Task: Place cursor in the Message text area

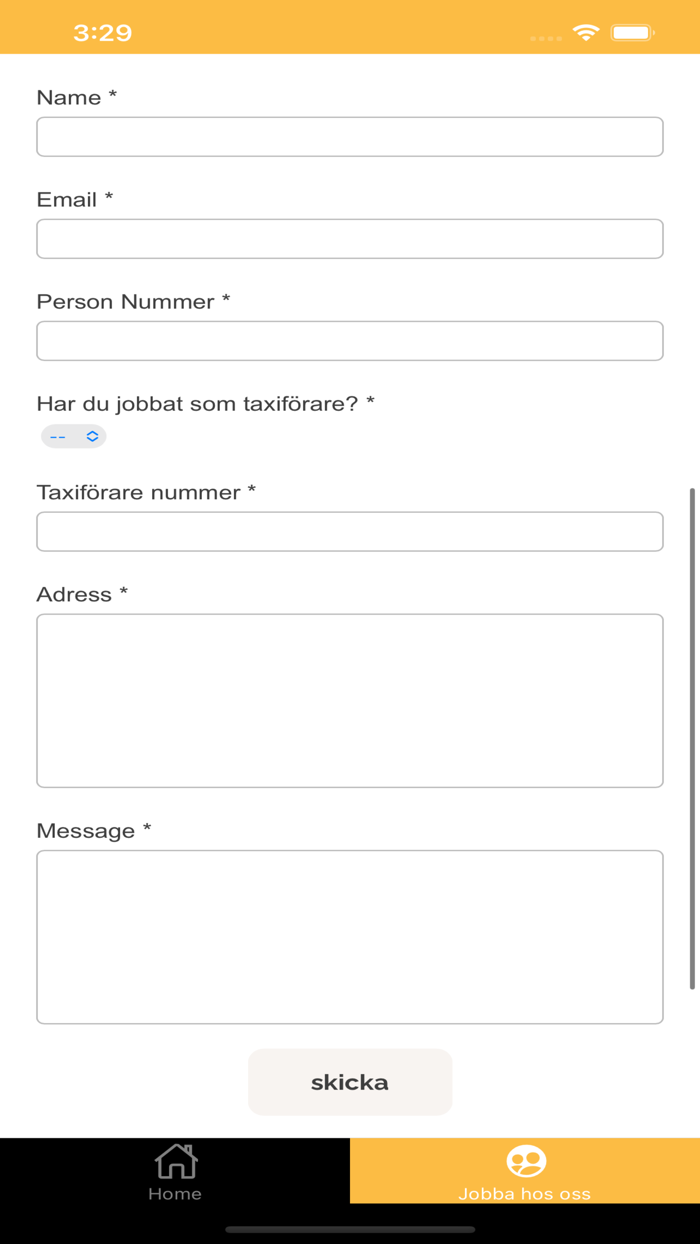Action: point(350,937)
